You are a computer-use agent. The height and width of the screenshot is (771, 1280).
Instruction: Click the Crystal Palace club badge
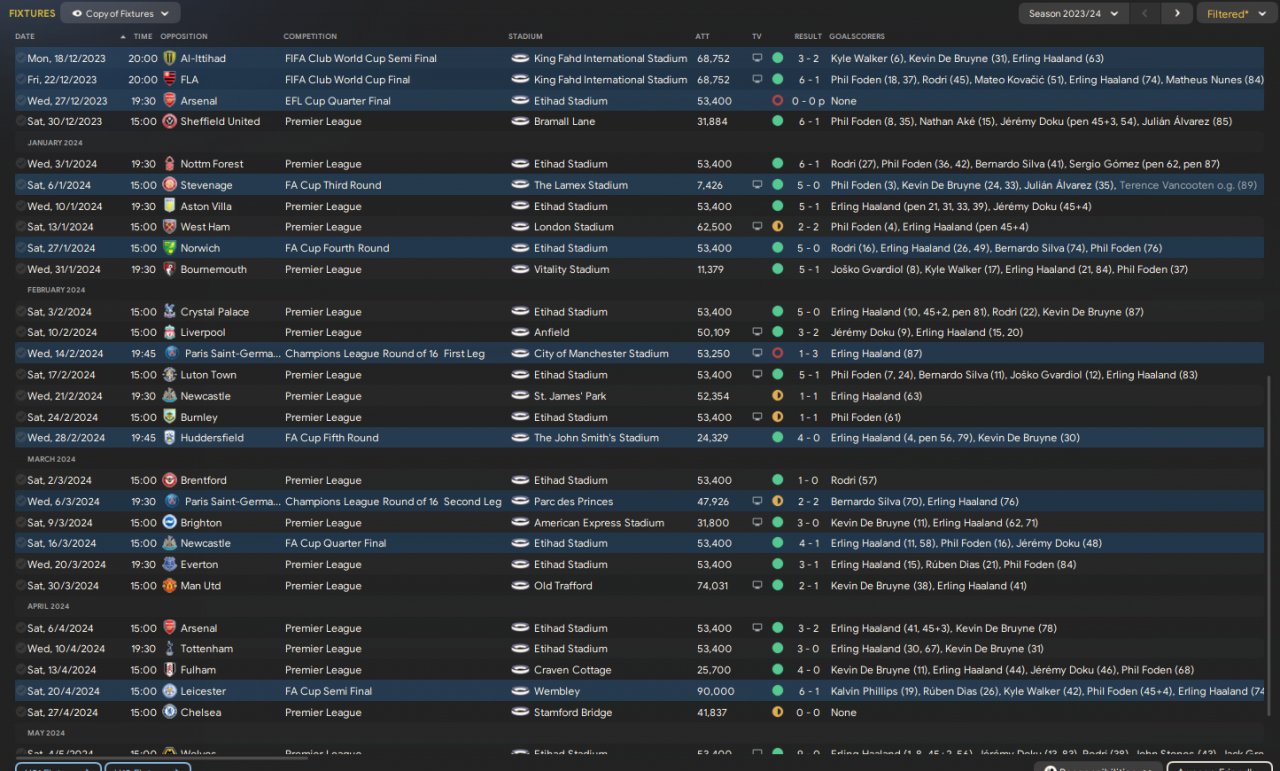(169, 312)
